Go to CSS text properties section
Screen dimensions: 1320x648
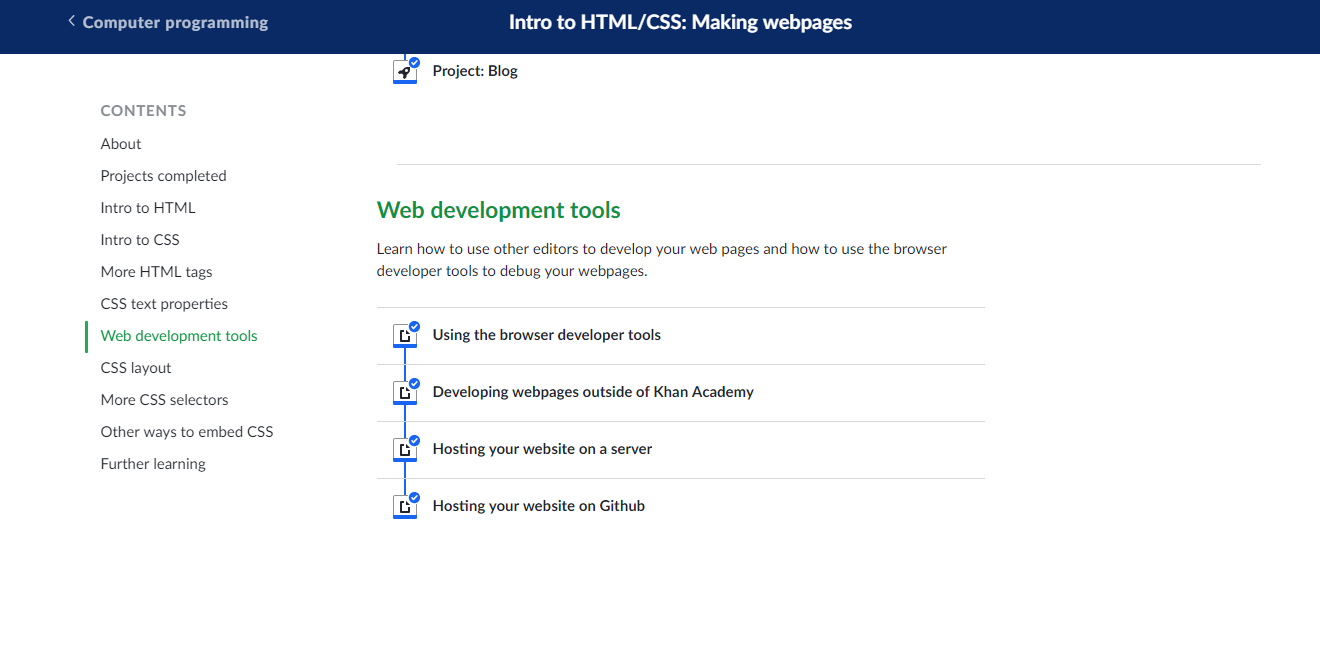pyautogui.click(x=164, y=304)
